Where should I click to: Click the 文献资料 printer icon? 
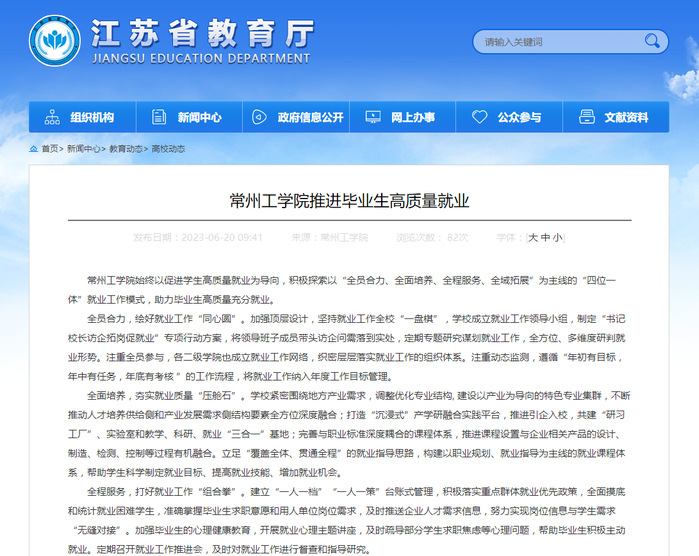(x=587, y=117)
